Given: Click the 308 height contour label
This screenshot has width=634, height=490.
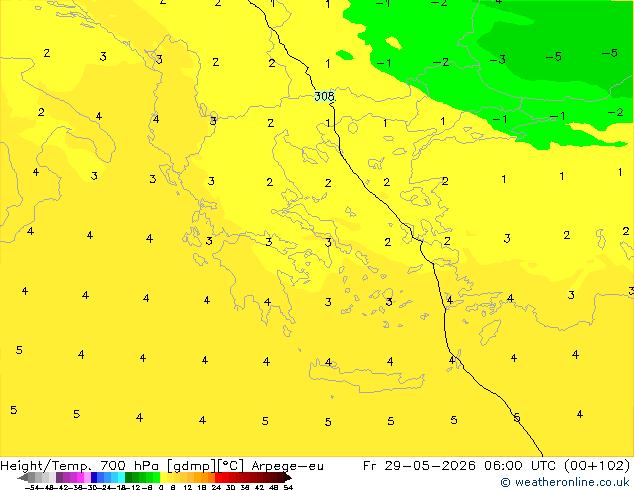Looking at the screenshot, I should [x=324, y=96].
